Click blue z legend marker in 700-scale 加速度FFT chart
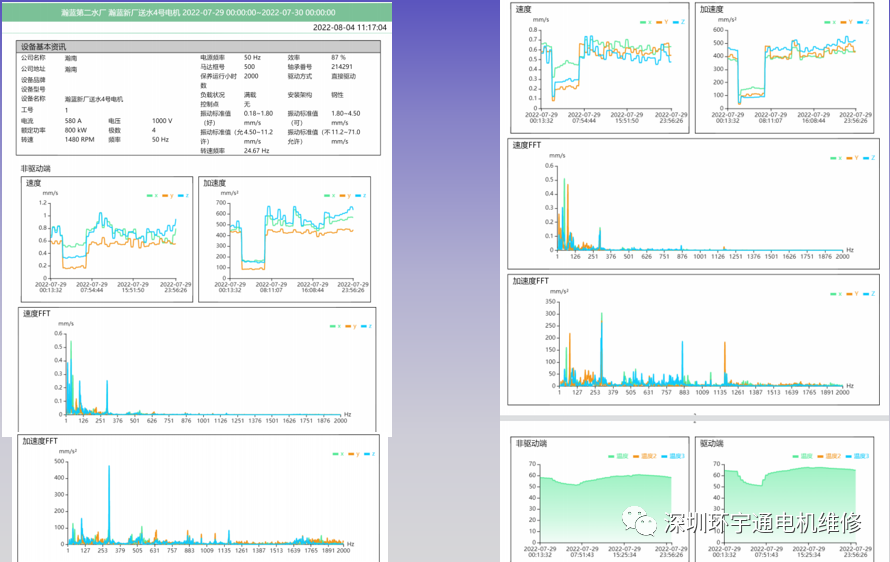The height and width of the screenshot is (562, 890). pyautogui.click(x=365, y=454)
